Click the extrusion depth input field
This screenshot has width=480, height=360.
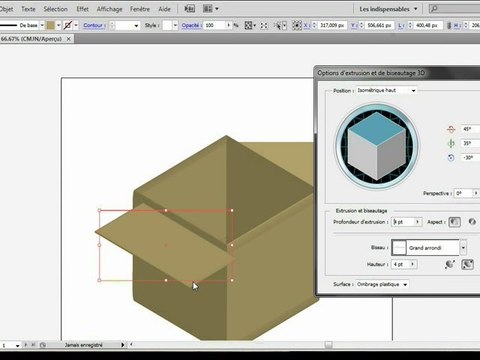tap(403, 222)
